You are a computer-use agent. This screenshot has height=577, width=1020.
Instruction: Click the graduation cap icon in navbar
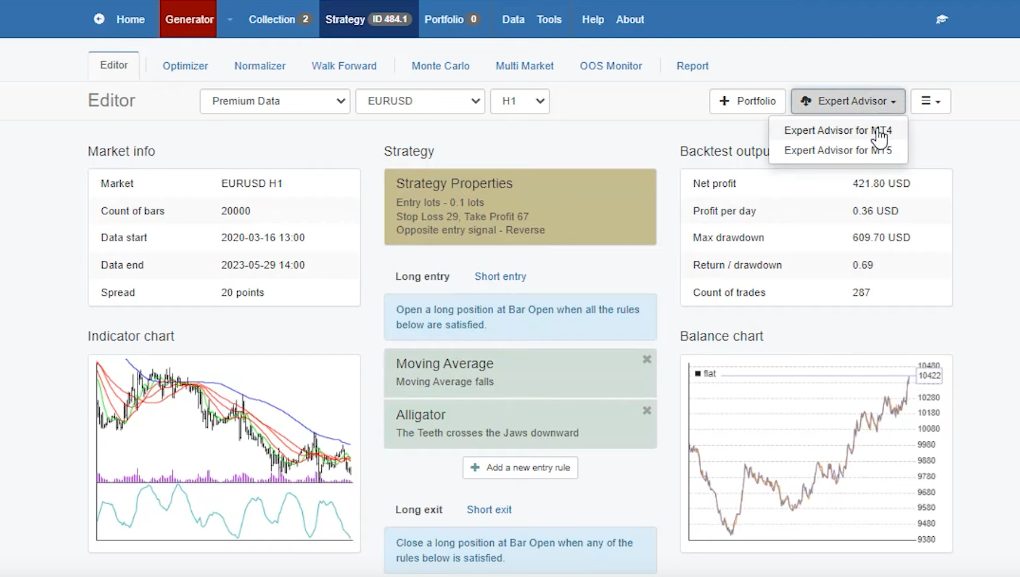pos(941,19)
